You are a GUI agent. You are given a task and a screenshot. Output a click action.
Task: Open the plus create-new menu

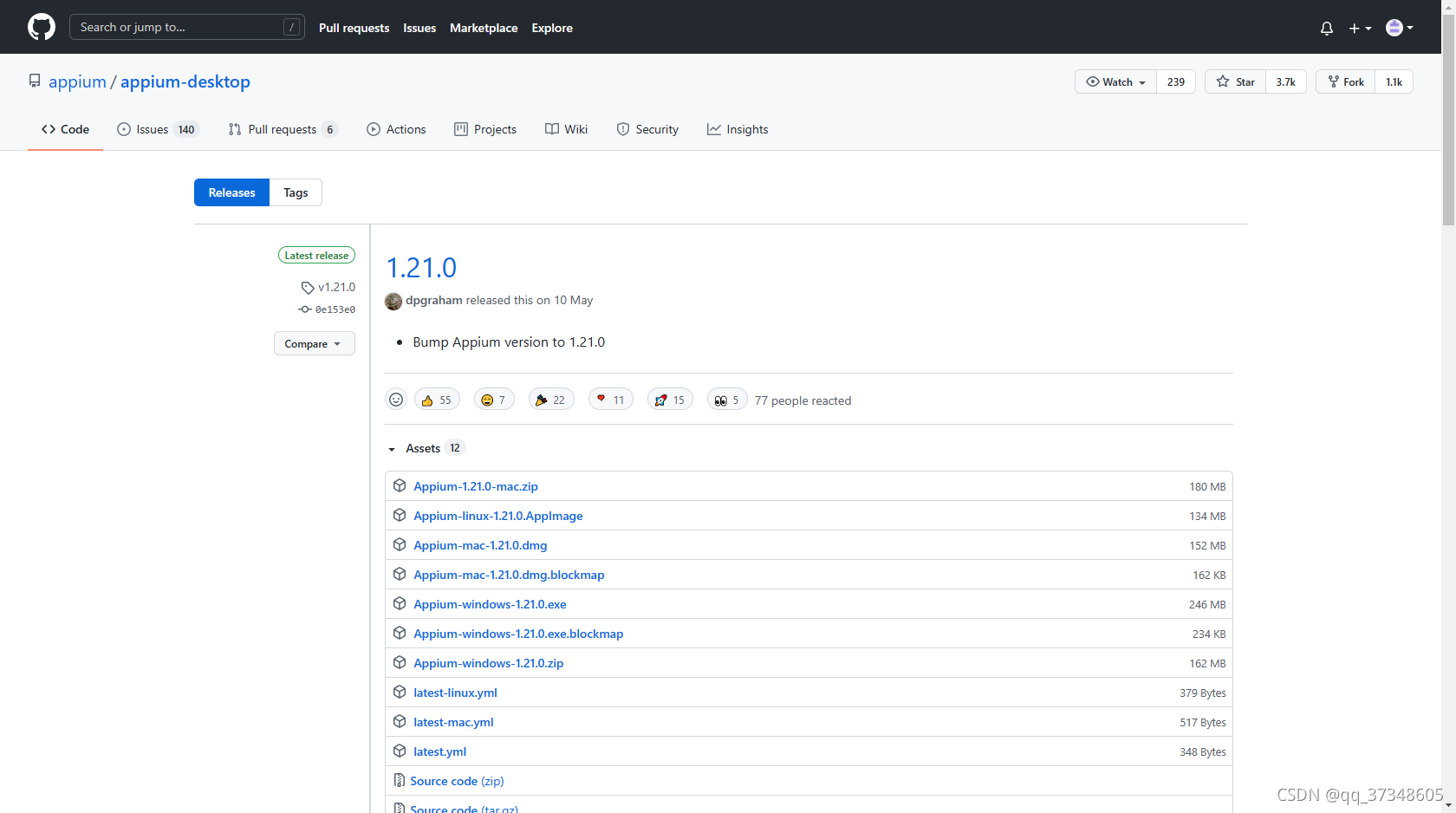click(1360, 28)
